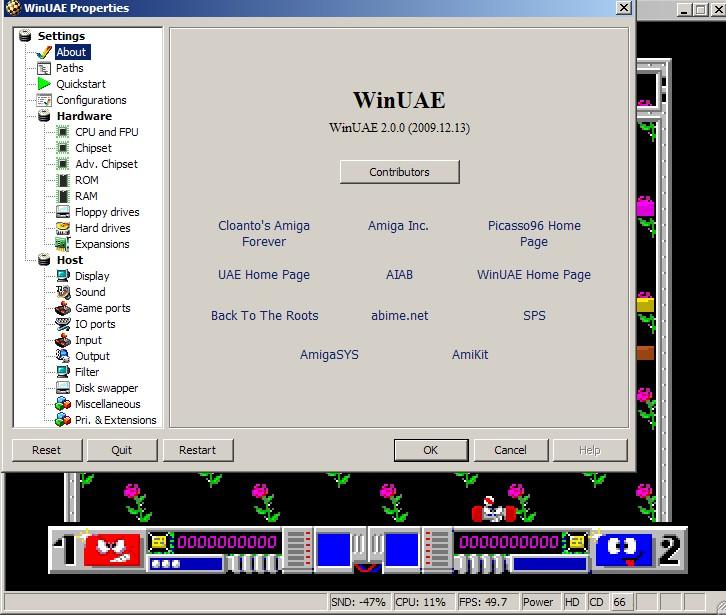Click the IO ports connector icon
The width and height of the screenshot is (726, 615).
[63, 324]
